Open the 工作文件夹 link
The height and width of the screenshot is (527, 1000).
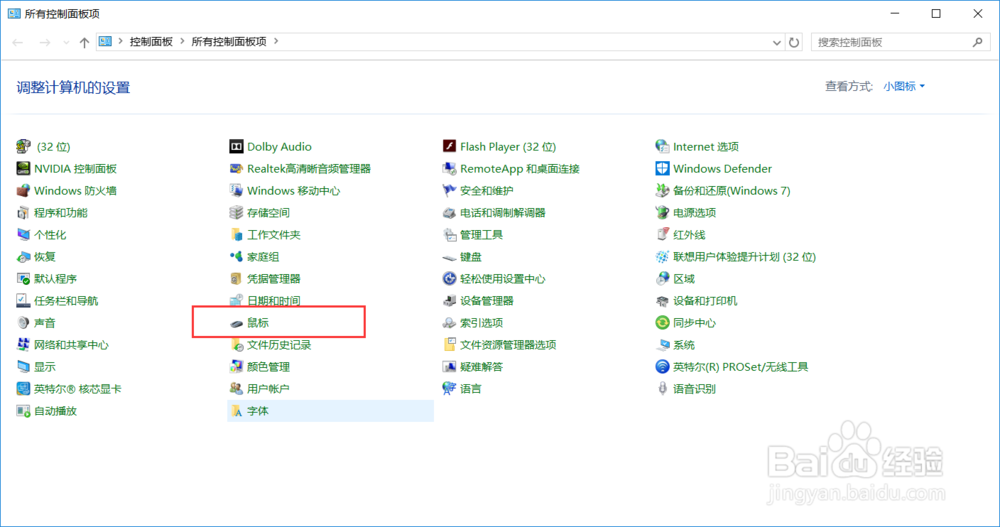(274, 235)
